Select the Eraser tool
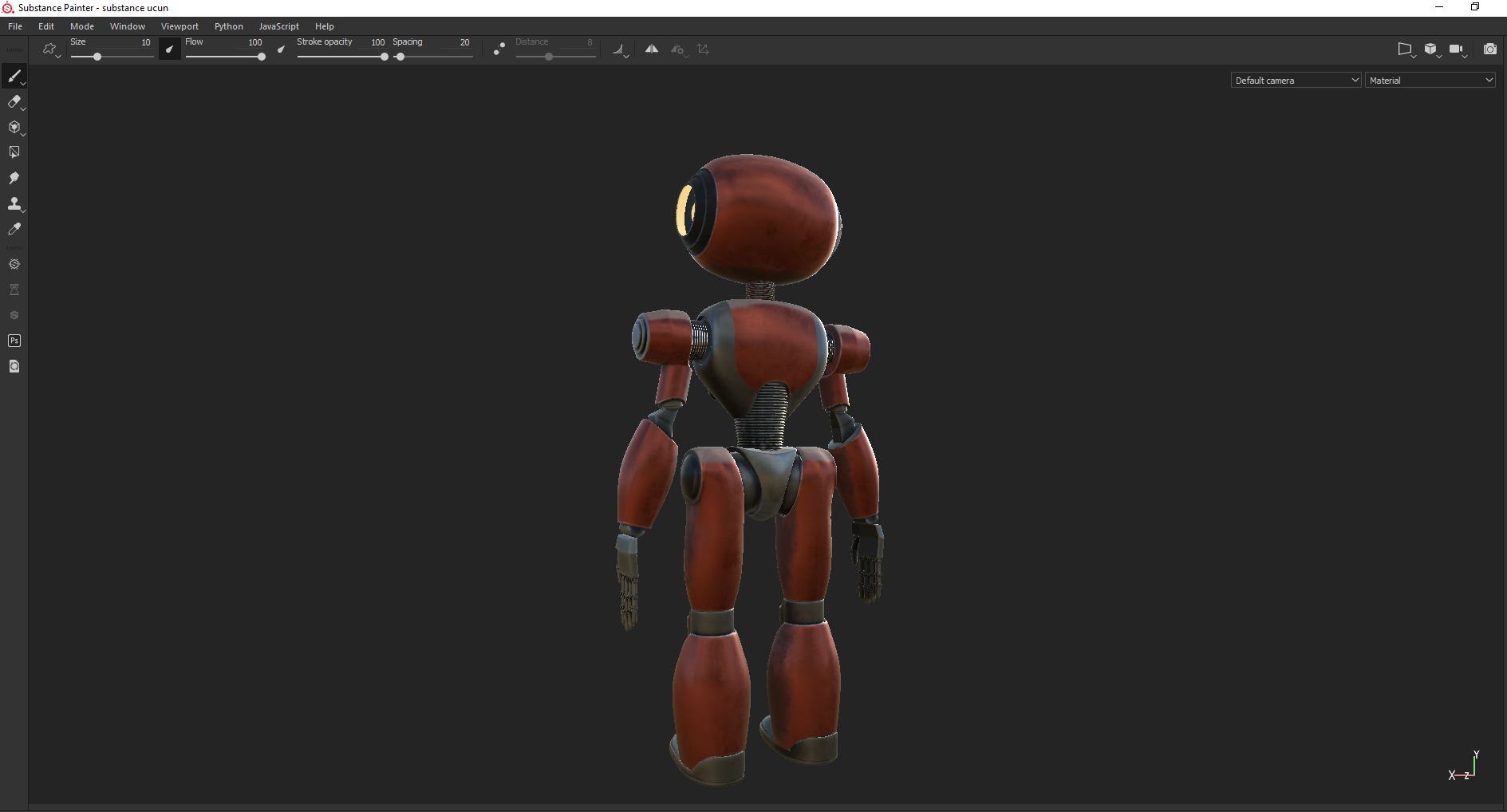Image resolution: width=1507 pixels, height=812 pixels. coord(14,102)
